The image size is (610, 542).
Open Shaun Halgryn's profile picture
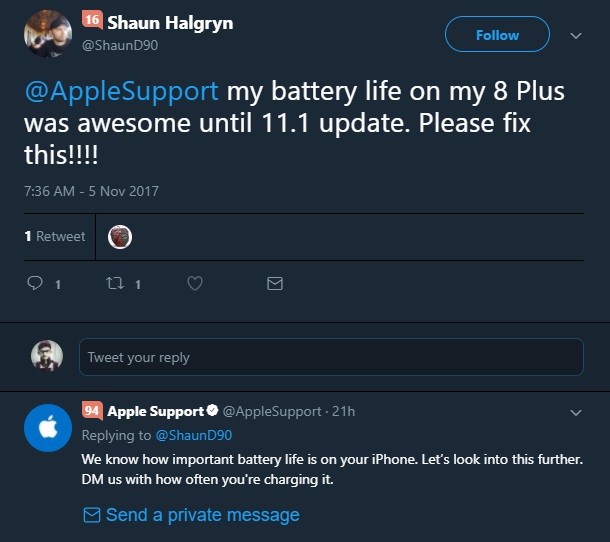[47, 32]
